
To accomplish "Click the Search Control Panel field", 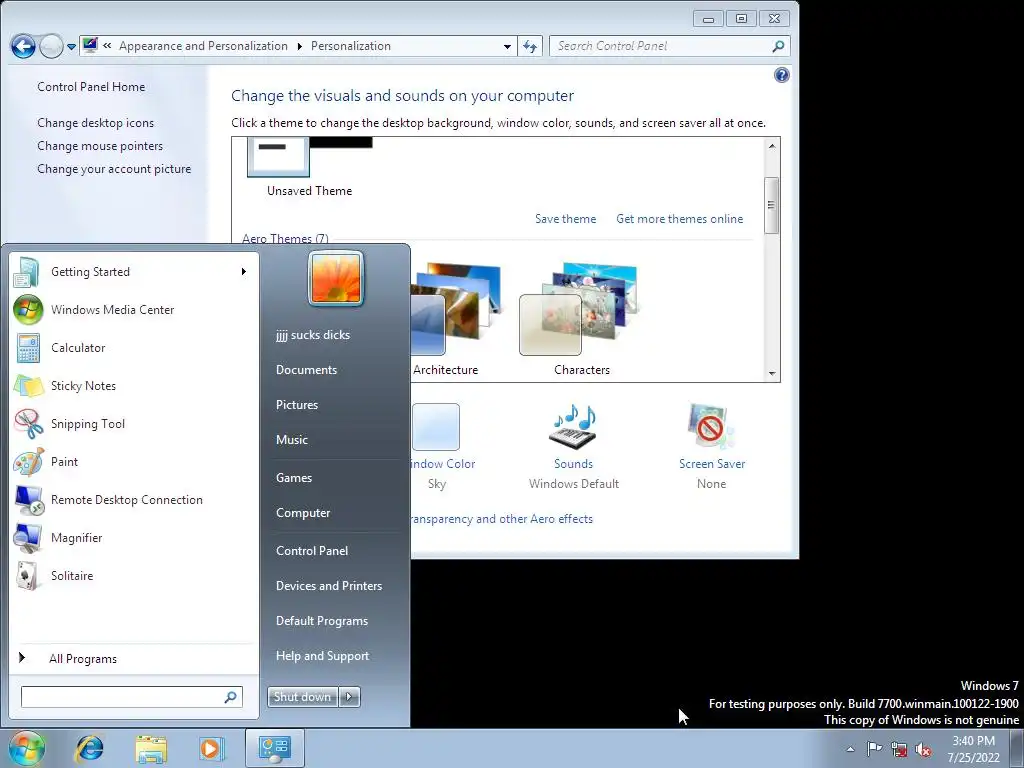I will [x=669, y=46].
